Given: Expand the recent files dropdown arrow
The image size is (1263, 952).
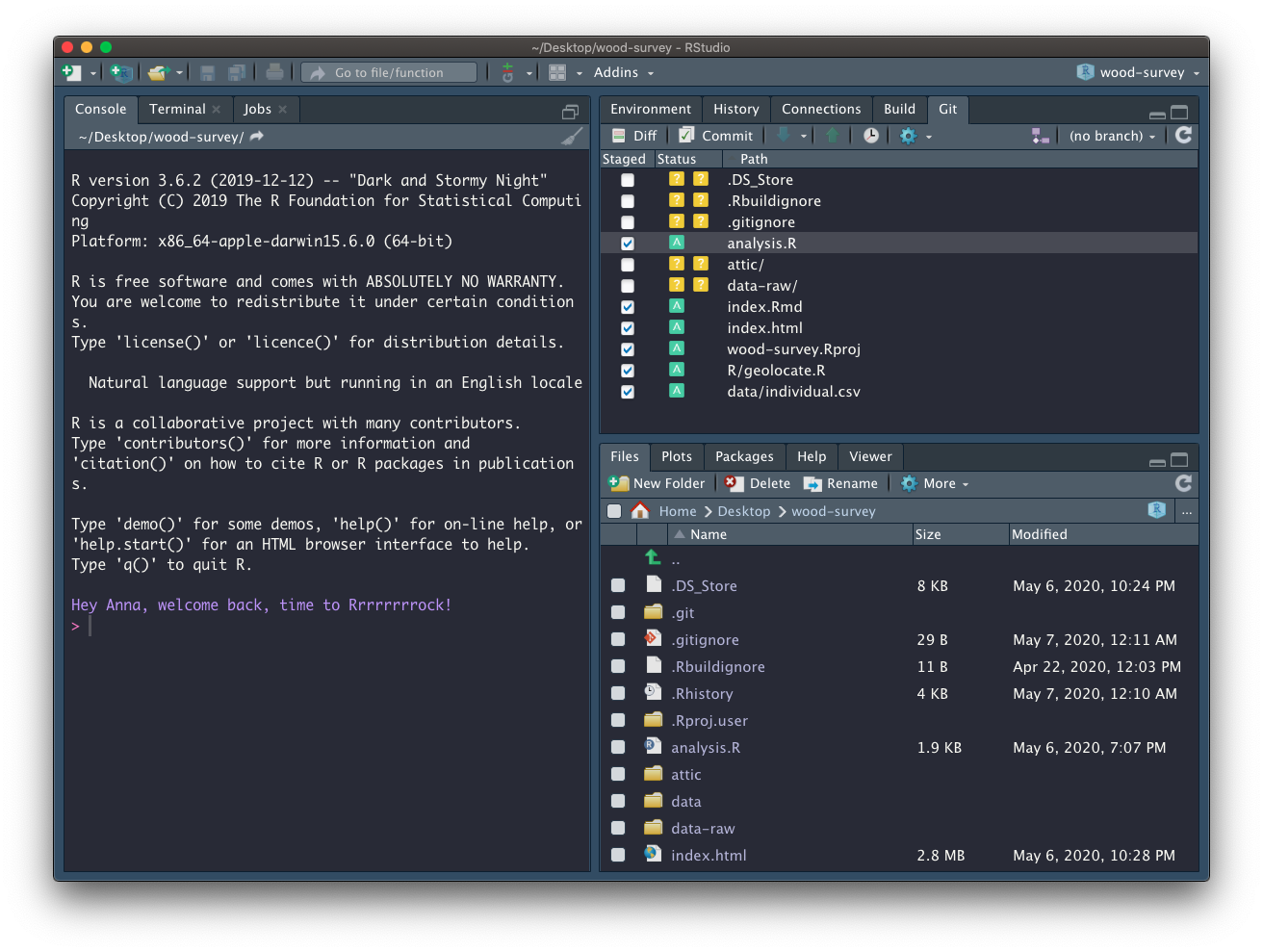Looking at the screenshot, I should point(179,73).
